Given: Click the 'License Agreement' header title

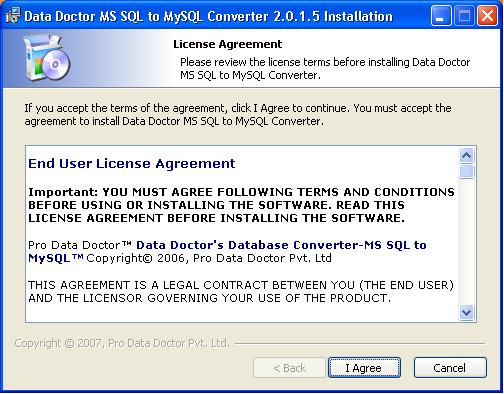Looking at the screenshot, I should click(227, 44).
